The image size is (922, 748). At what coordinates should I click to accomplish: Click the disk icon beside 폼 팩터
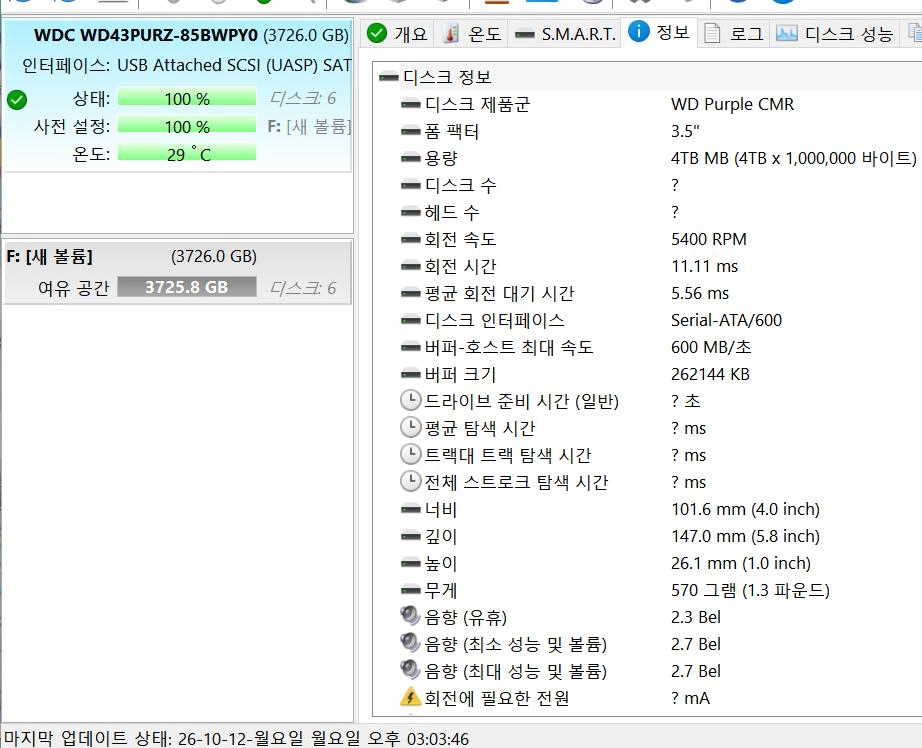[x=410, y=132]
